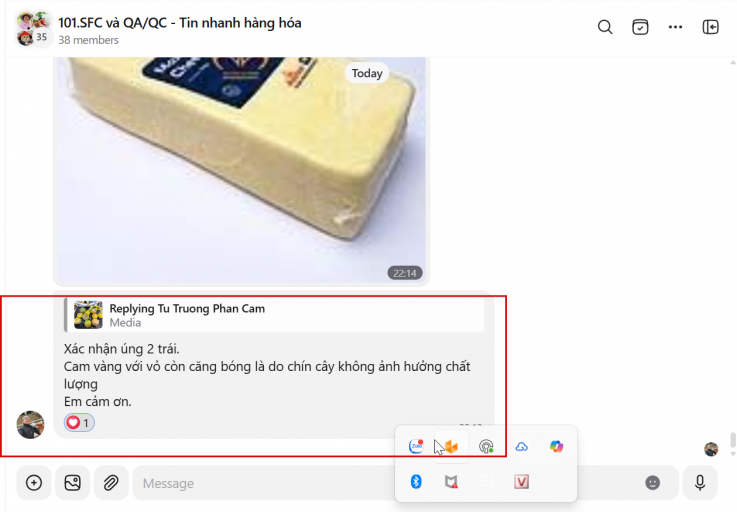Viewport: 737px width, 512px height.
Task: Start a voice message with the microphone
Action: pos(700,483)
